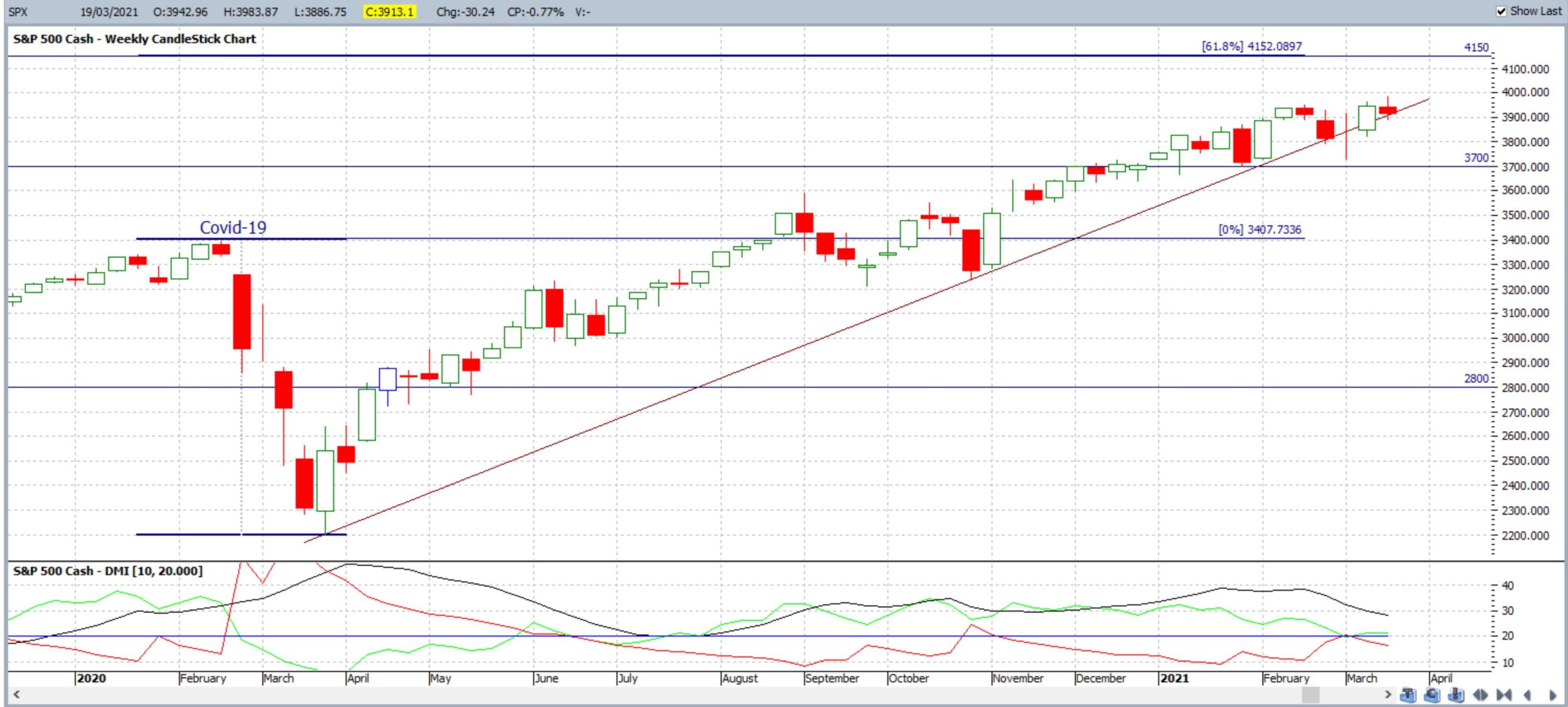This screenshot has width=1568, height=707.
Task: Click the 2200.000 price axis label
Action: click(1525, 536)
